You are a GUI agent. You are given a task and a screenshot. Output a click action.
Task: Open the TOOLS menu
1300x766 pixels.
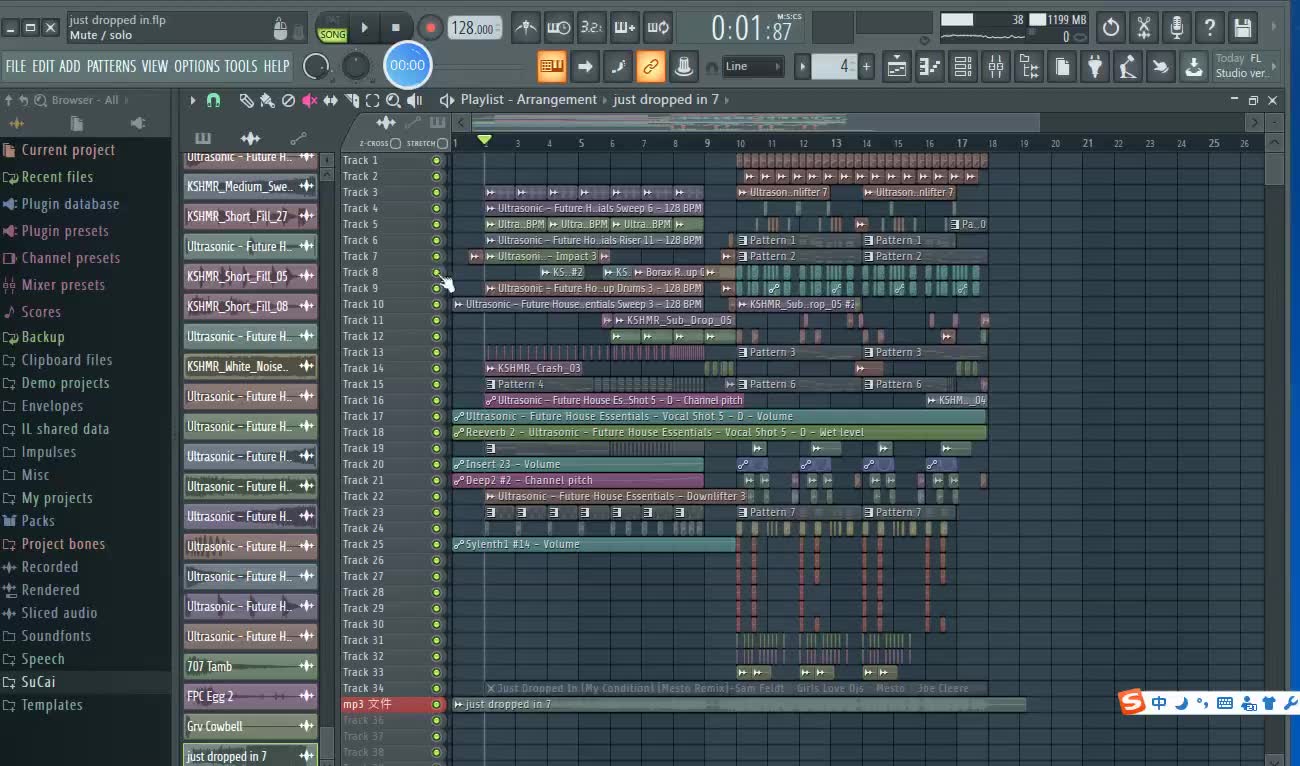tap(241, 66)
